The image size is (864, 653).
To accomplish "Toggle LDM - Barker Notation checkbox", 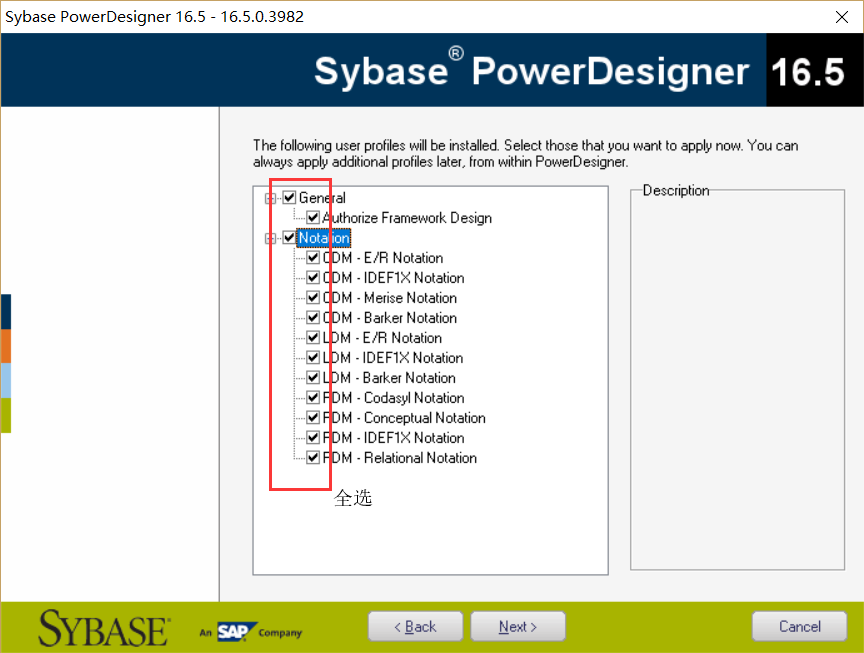I will click(x=313, y=377).
